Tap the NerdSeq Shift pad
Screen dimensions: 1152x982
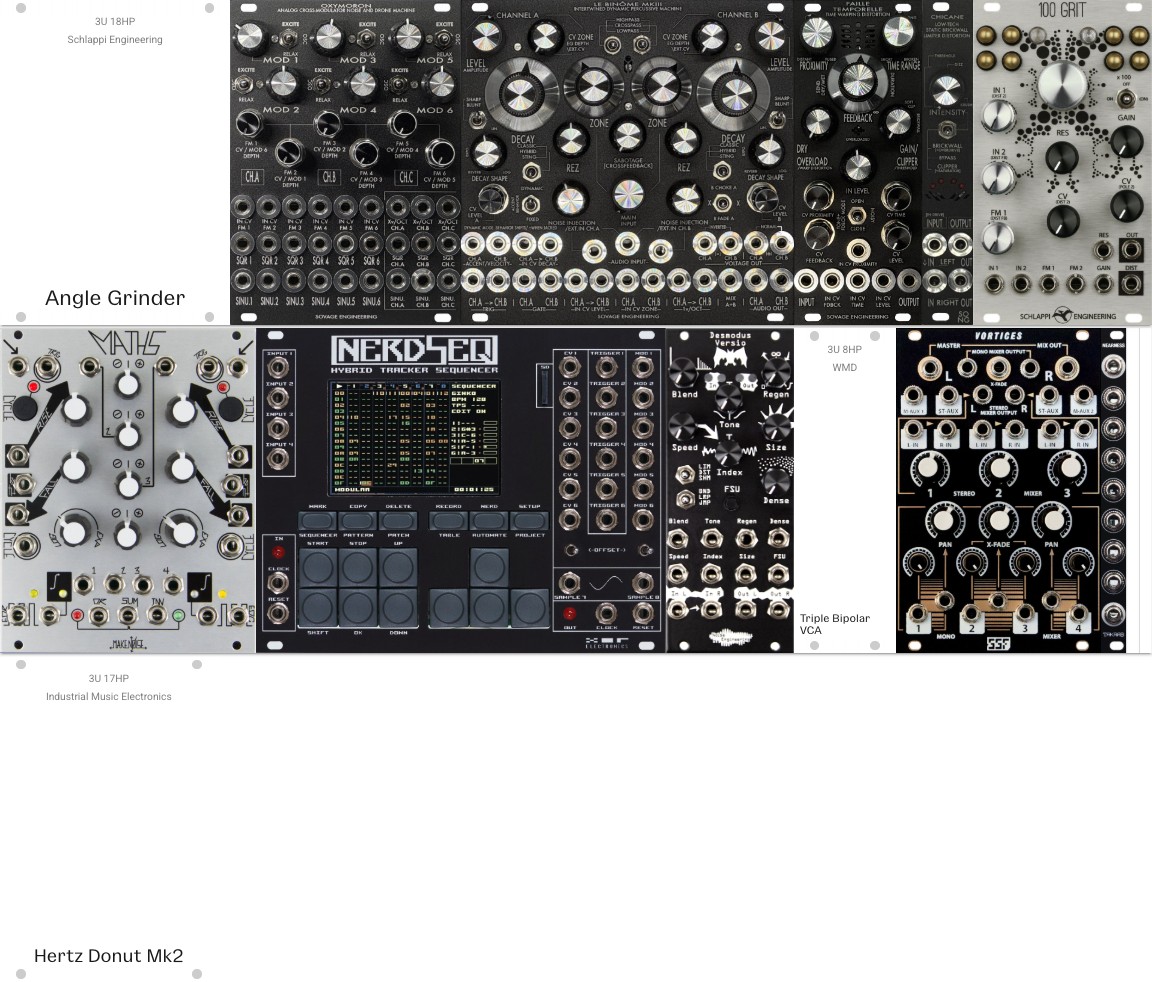317,607
